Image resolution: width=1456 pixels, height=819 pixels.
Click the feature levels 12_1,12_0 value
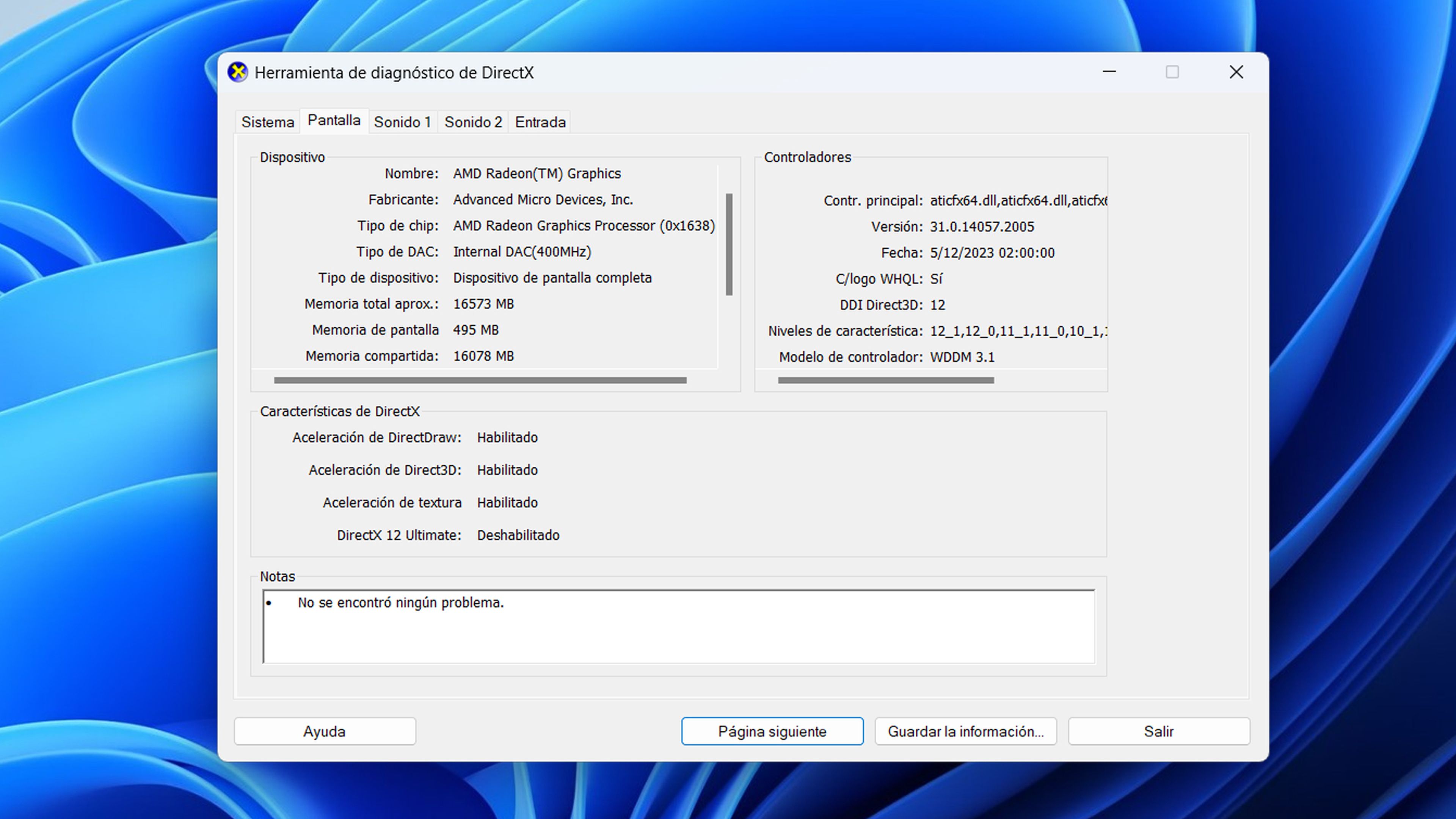pos(1018,331)
